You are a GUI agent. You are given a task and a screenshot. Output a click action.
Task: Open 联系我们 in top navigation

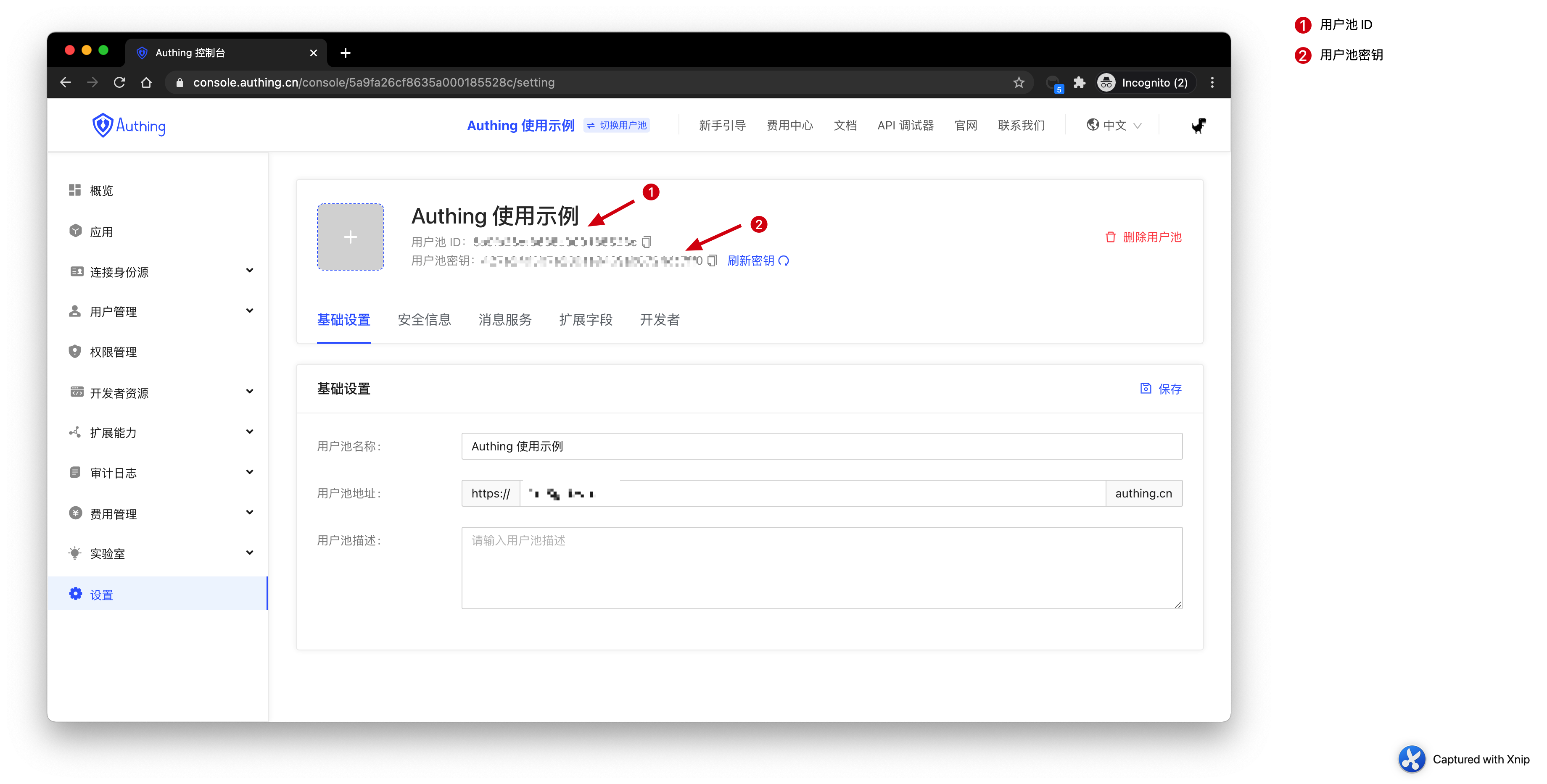click(x=1022, y=126)
